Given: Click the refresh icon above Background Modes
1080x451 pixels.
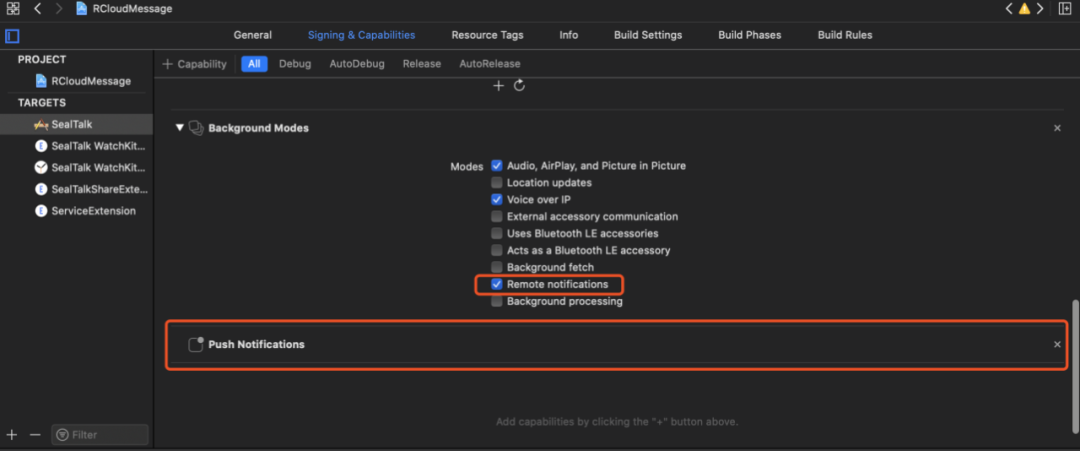Looking at the screenshot, I should [519, 86].
